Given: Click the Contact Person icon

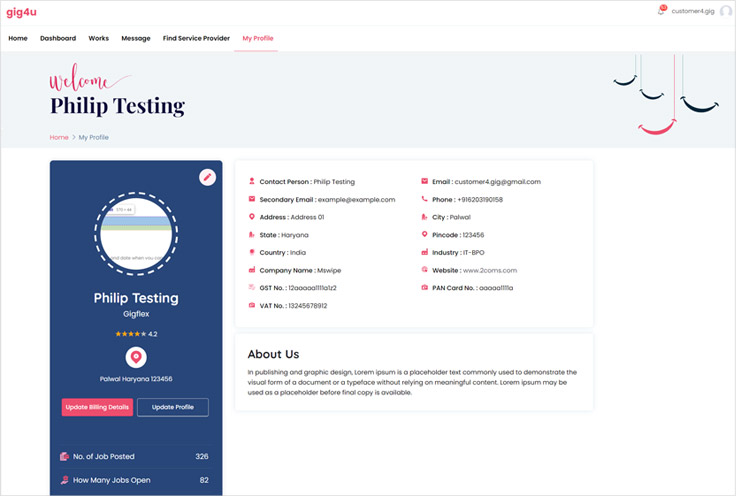Looking at the screenshot, I should coord(251,182).
